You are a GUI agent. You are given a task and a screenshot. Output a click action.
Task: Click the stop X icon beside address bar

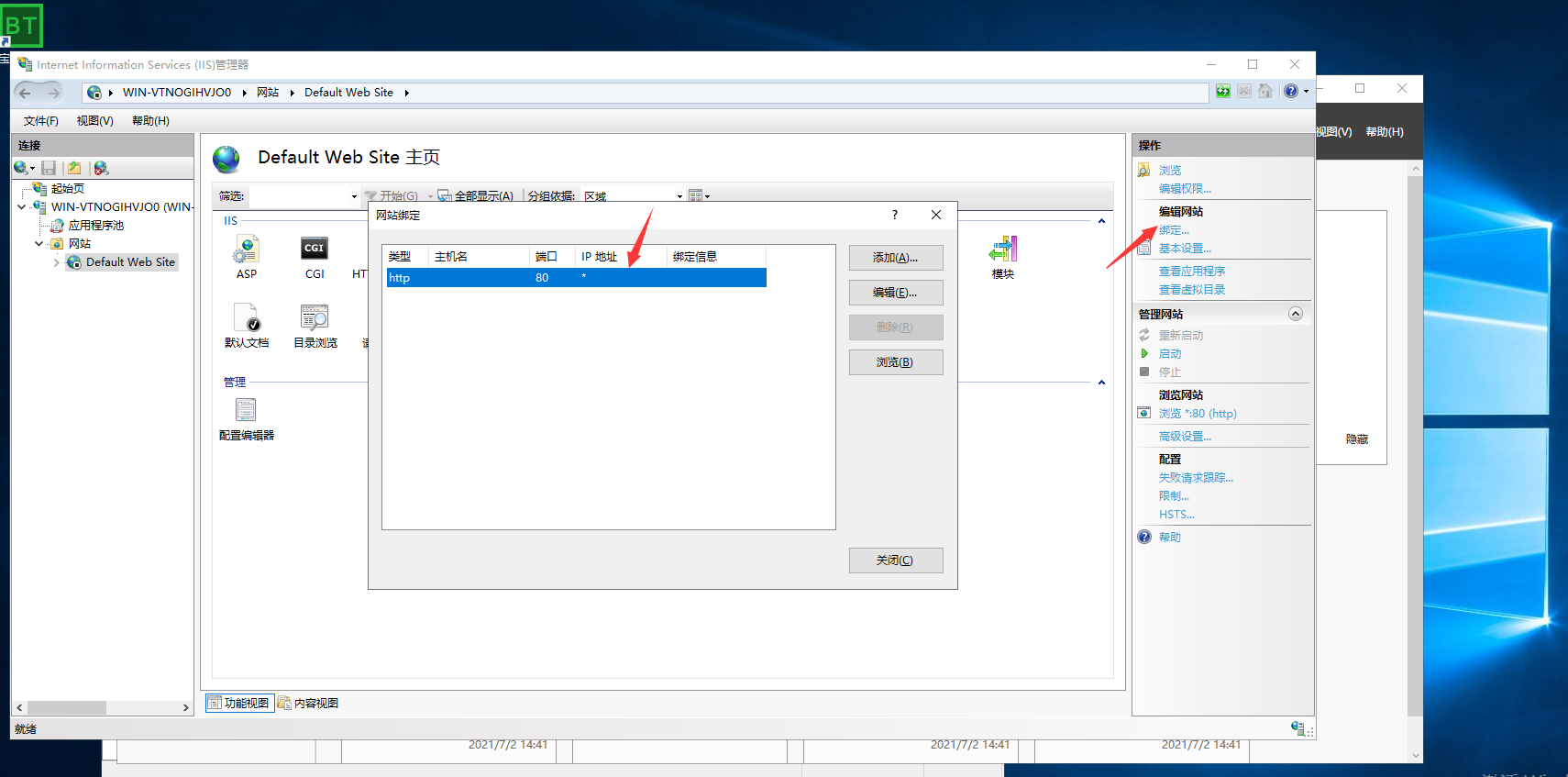pyautogui.click(x=1244, y=91)
